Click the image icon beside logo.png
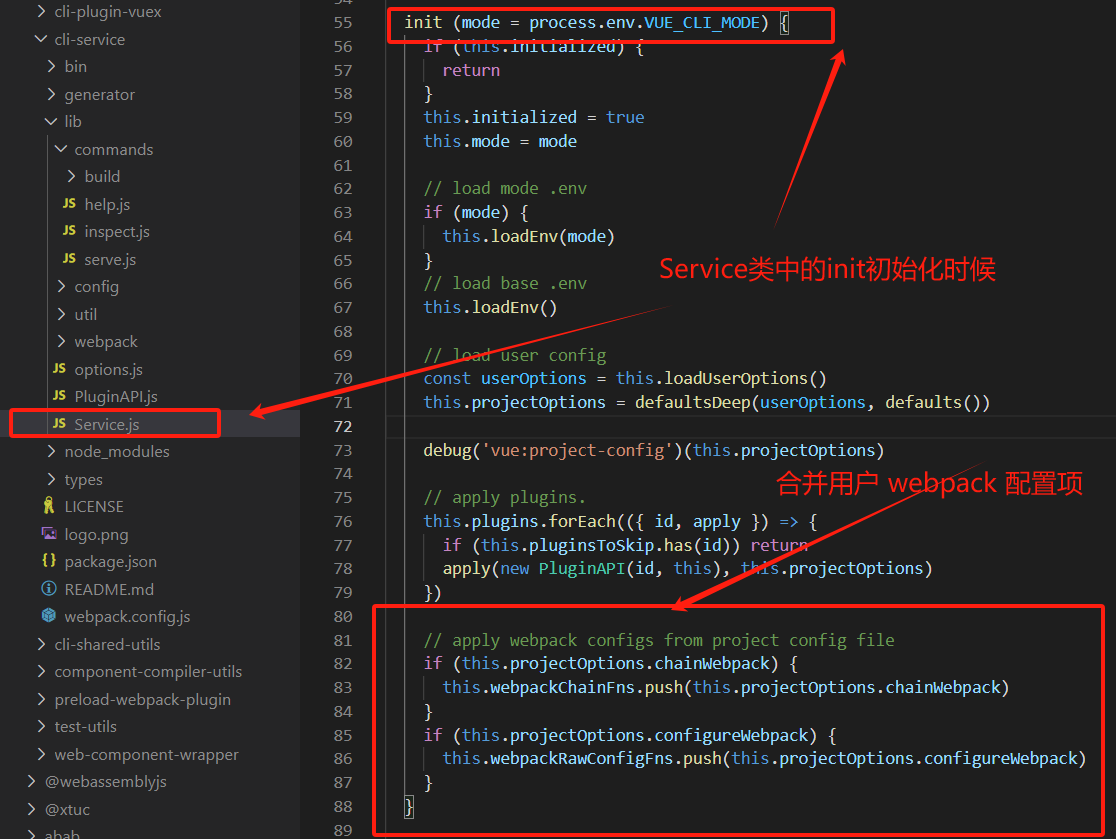 click(49, 534)
